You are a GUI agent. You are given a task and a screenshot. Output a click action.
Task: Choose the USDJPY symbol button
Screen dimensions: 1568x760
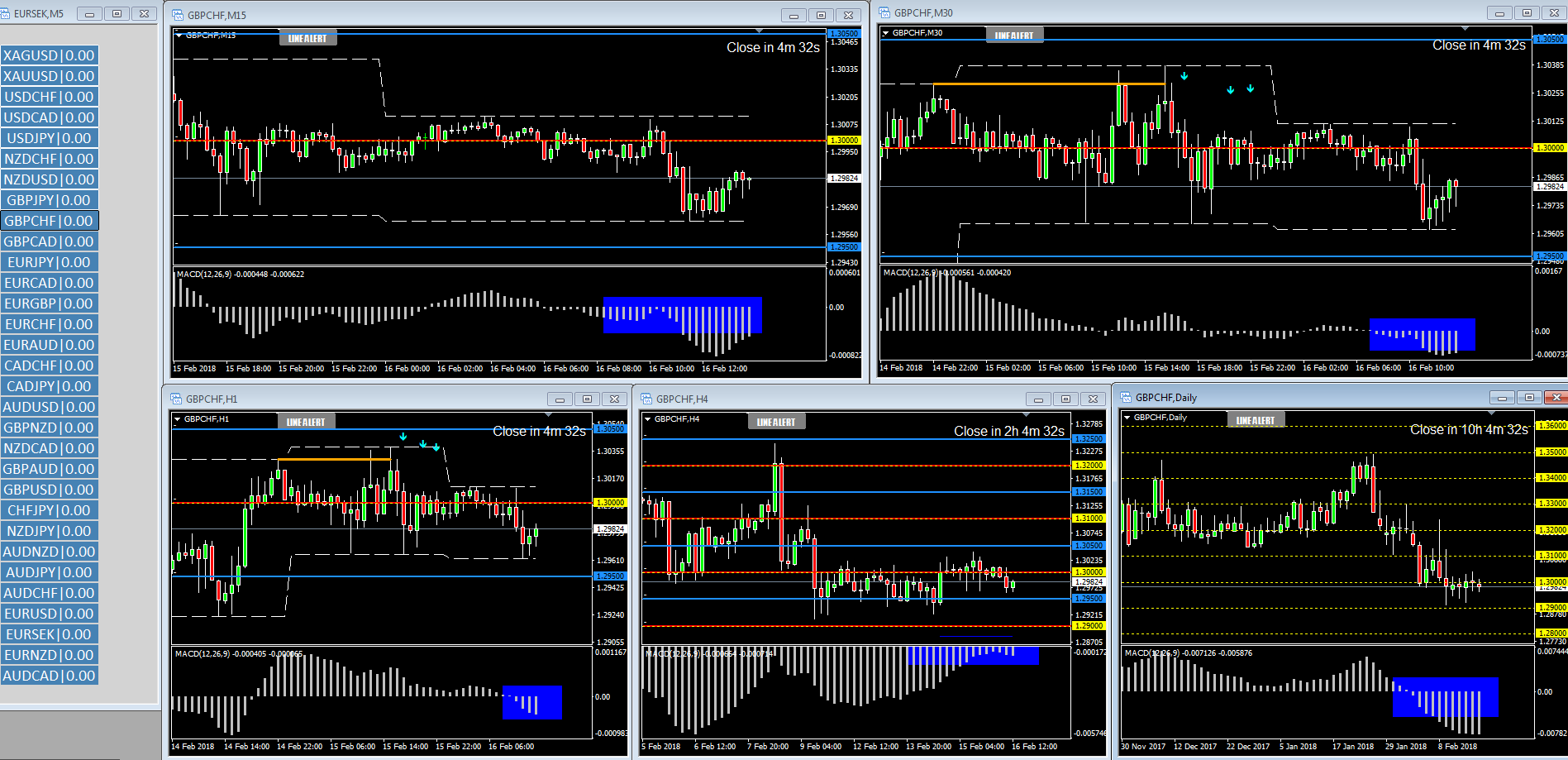pos(50,138)
